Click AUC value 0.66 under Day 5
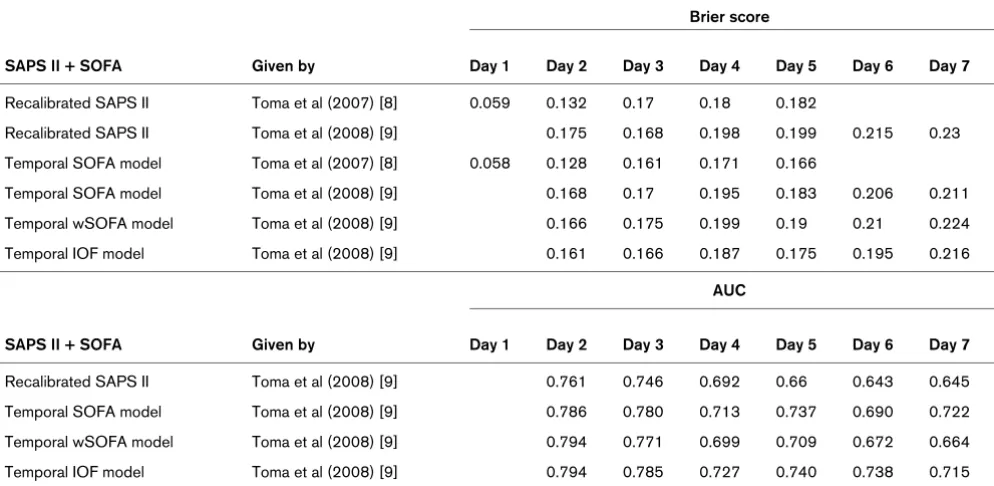 tap(791, 381)
